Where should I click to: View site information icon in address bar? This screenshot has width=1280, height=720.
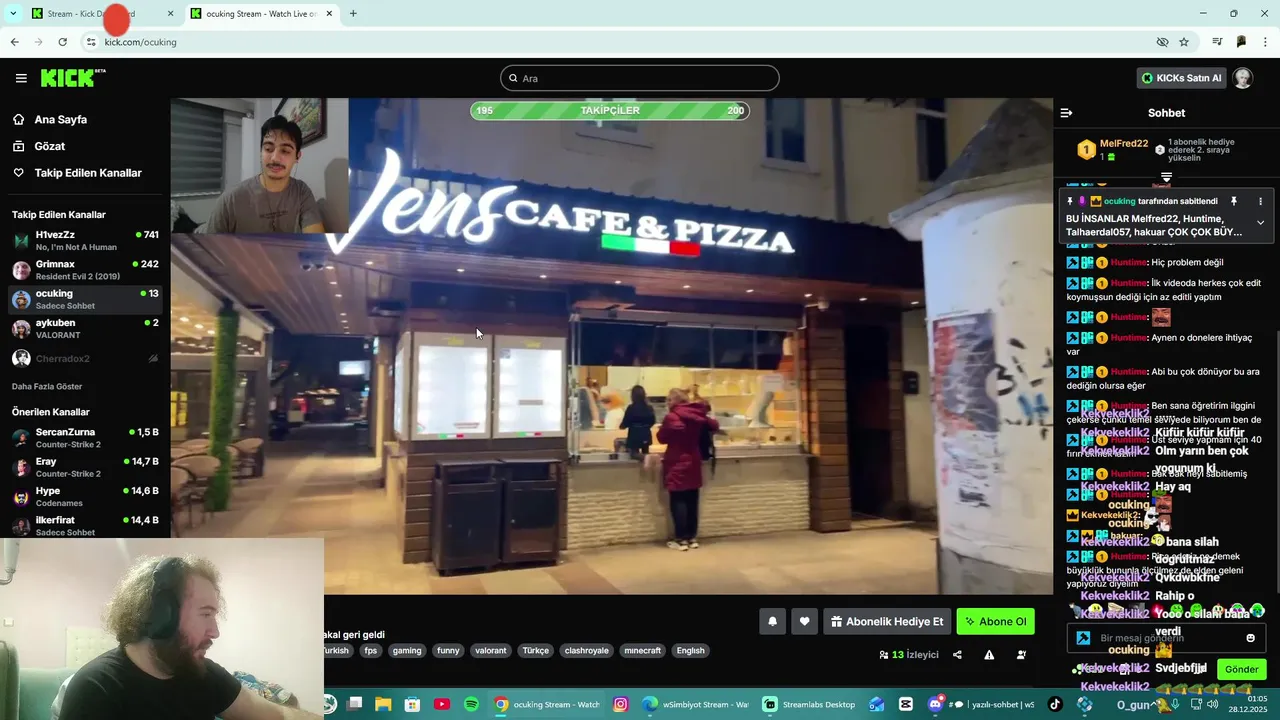pyautogui.click(x=91, y=42)
